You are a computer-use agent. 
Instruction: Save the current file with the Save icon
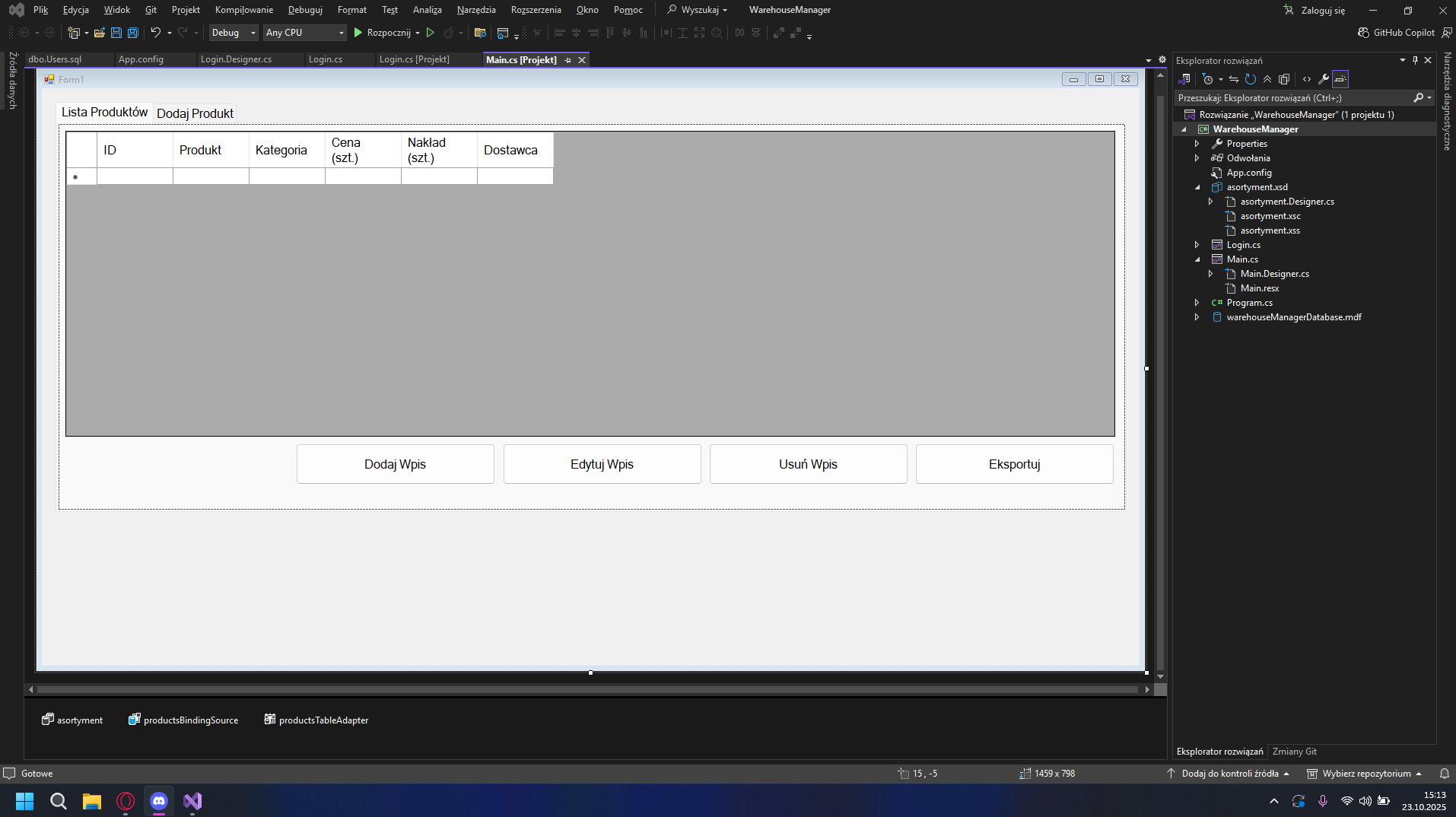(x=116, y=33)
